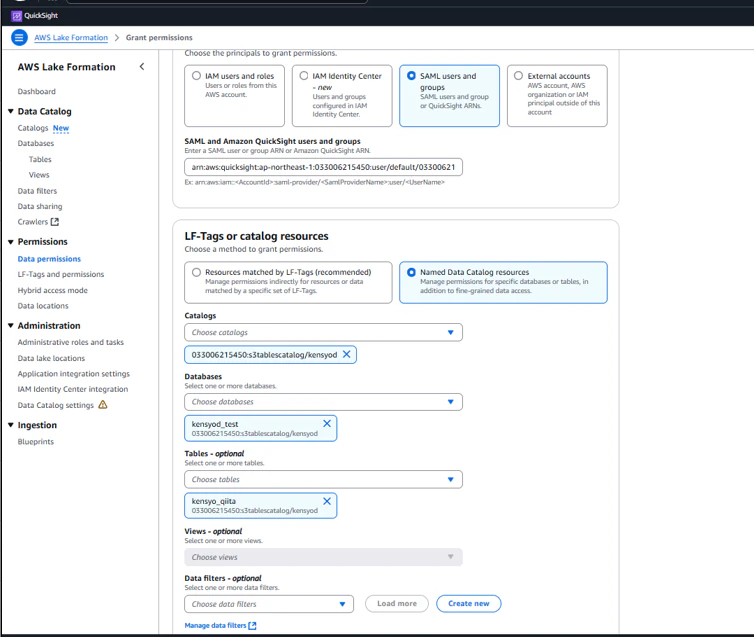Image resolution: width=754 pixels, height=637 pixels.
Task: Open the Choose data filters dropdown
Action: pyautogui.click(x=269, y=604)
